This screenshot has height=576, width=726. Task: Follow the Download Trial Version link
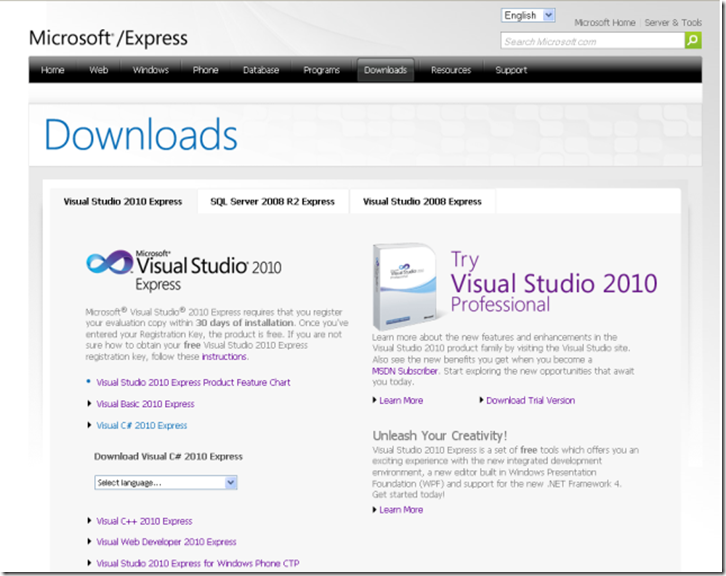[x=530, y=400]
